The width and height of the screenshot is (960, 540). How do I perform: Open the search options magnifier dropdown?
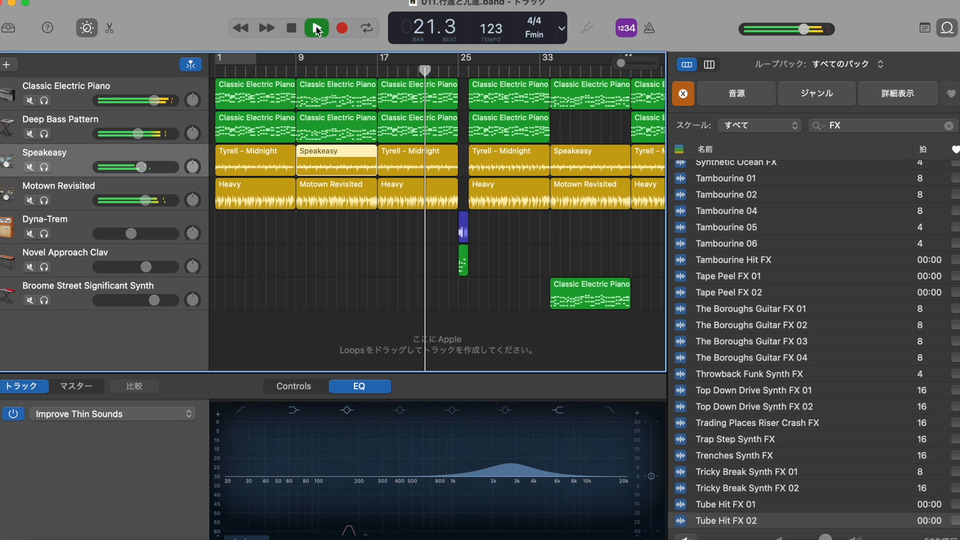817,126
